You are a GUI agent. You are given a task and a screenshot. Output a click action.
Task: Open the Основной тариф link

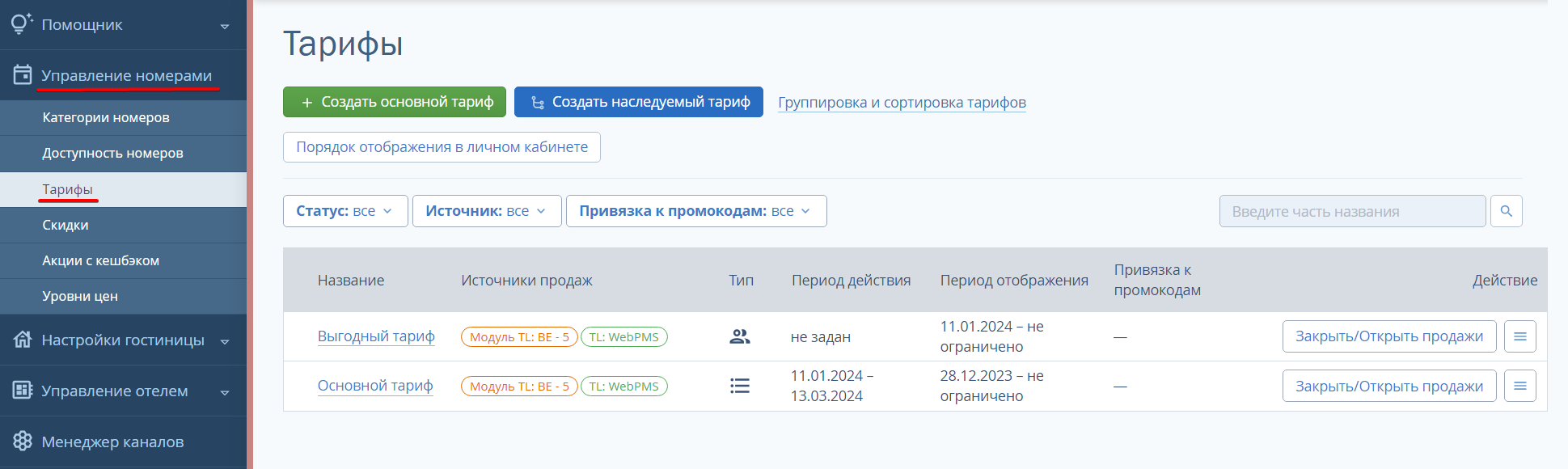coord(375,386)
